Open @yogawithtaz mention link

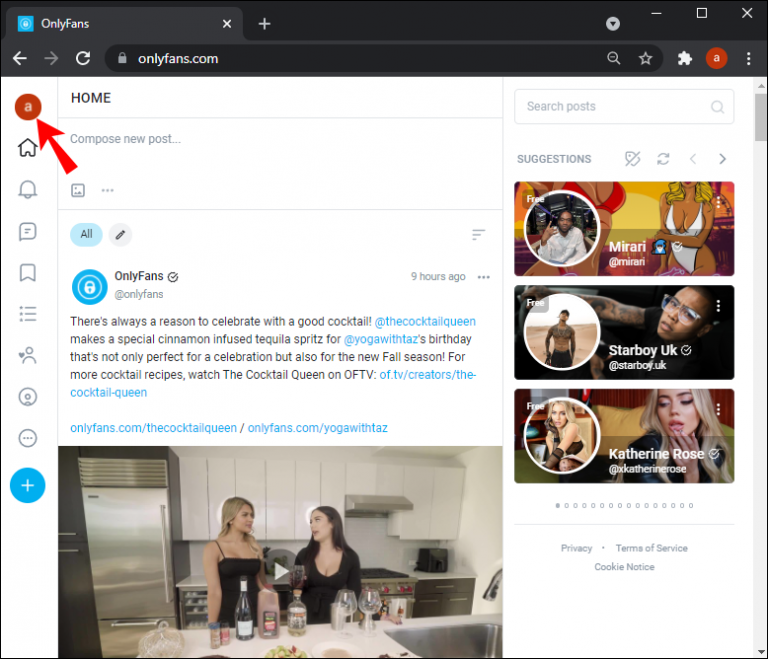pos(381,339)
